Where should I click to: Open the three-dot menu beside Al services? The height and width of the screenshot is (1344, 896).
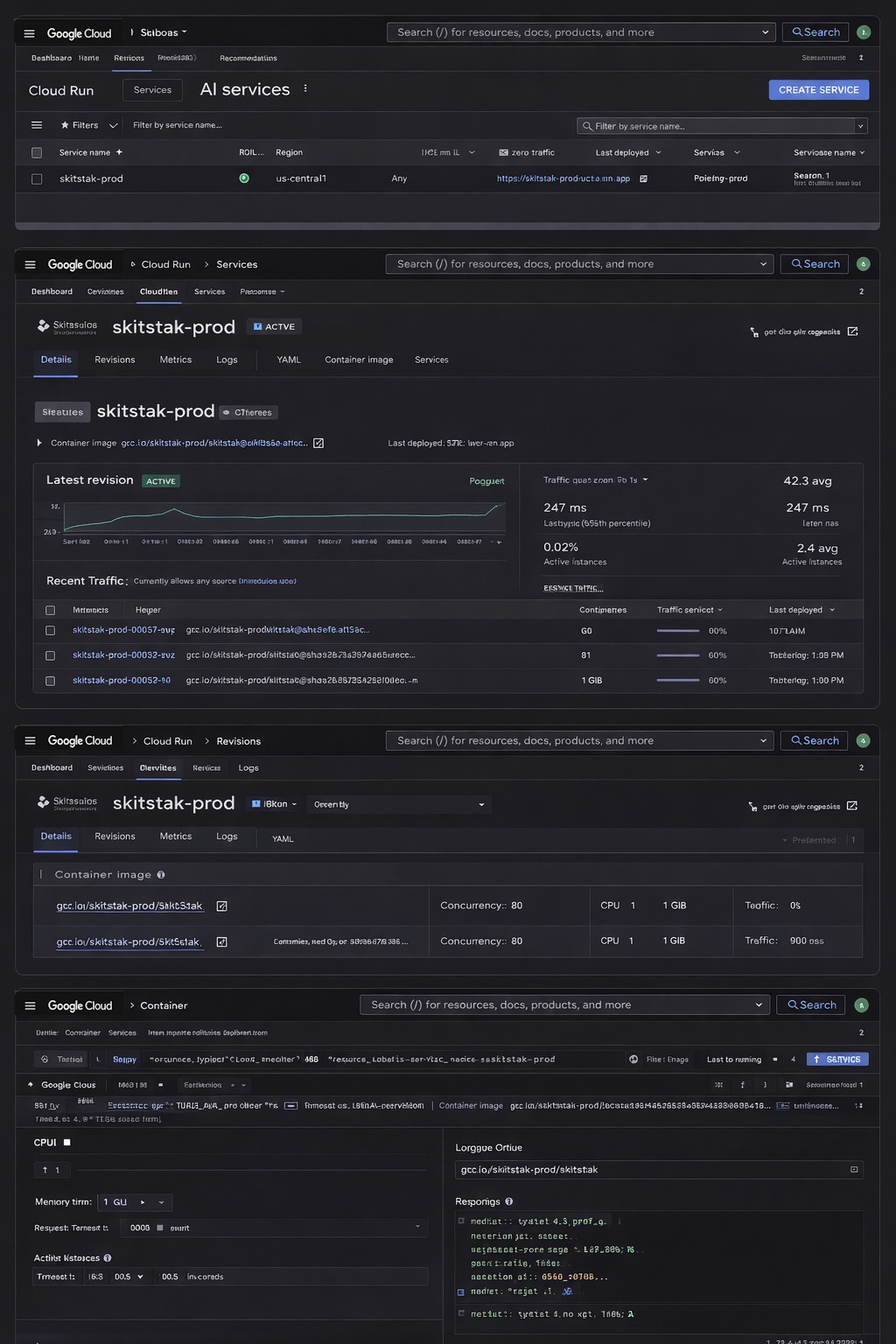tap(305, 88)
